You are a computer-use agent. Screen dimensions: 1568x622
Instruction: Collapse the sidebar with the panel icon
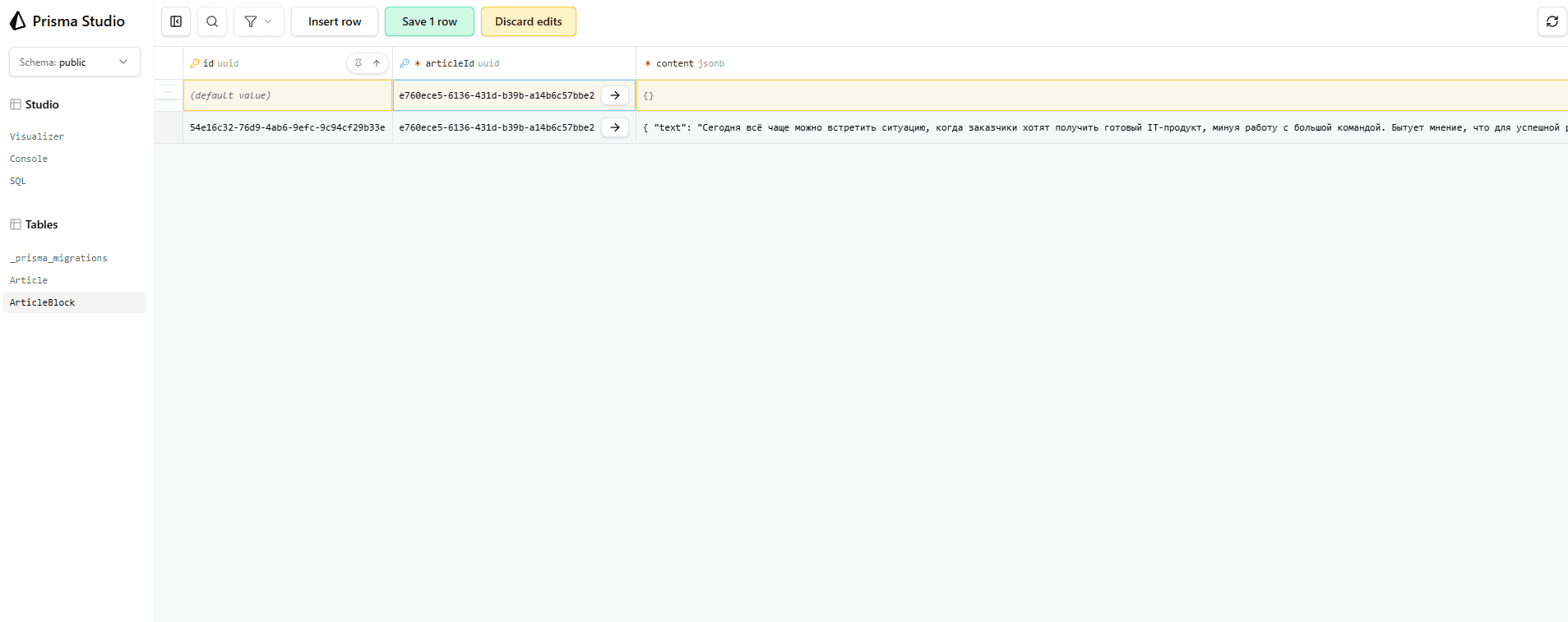click(176, 21)
